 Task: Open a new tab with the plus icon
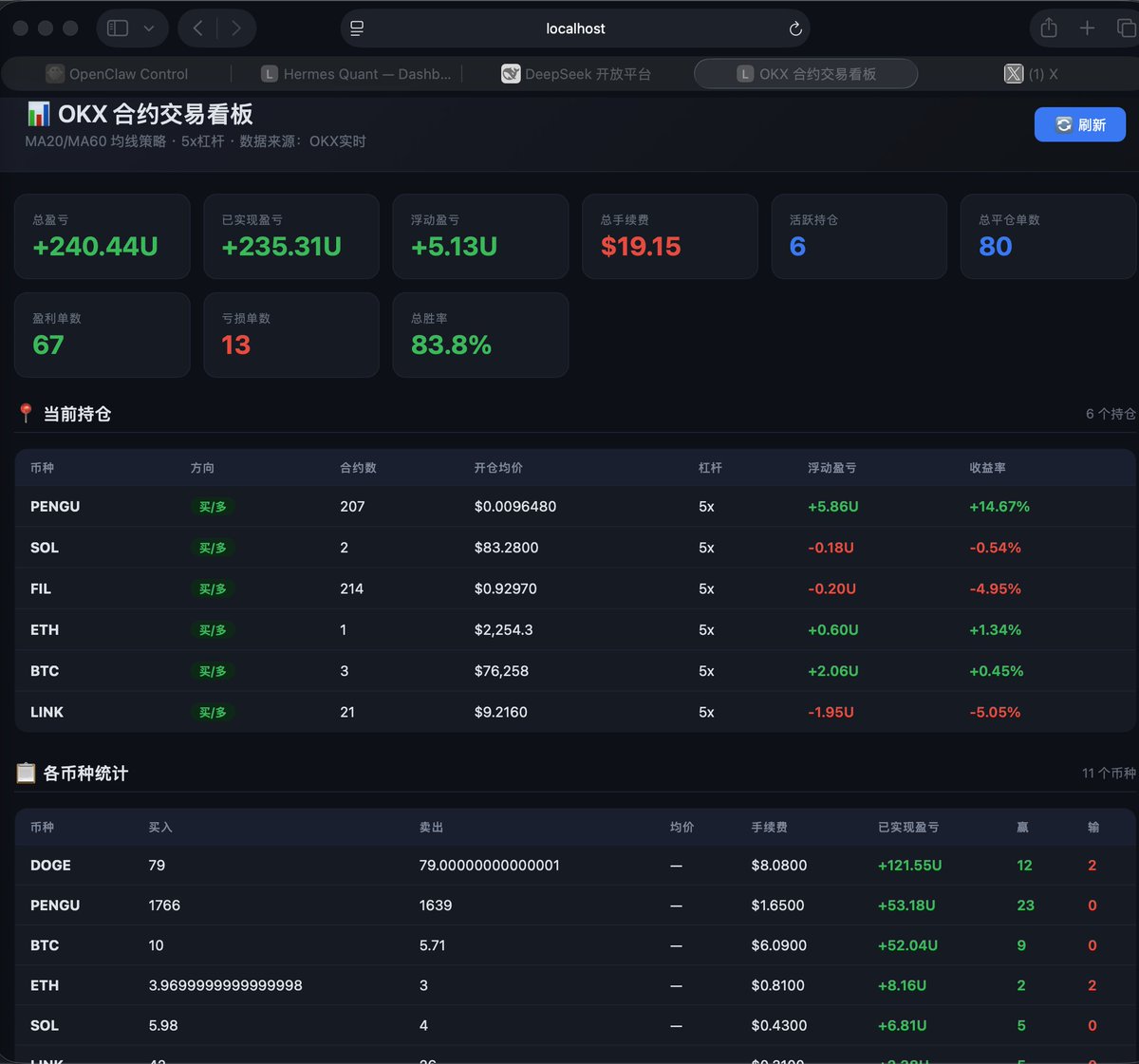(x=1088, y=28)
